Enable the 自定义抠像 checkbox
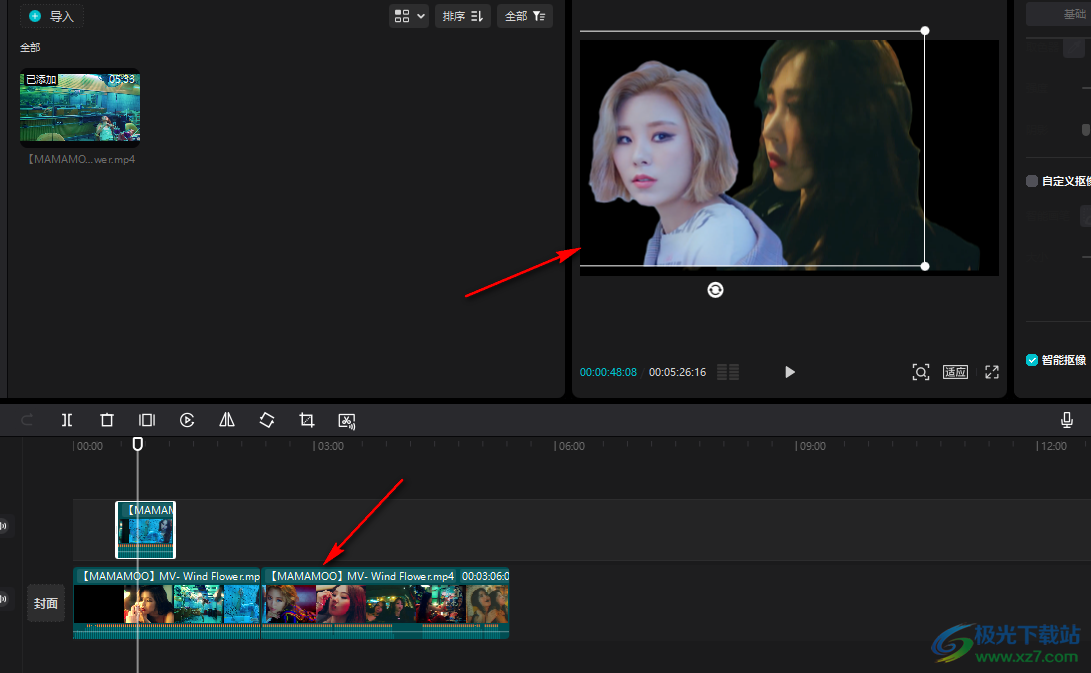 click(x=1032, y=181)
